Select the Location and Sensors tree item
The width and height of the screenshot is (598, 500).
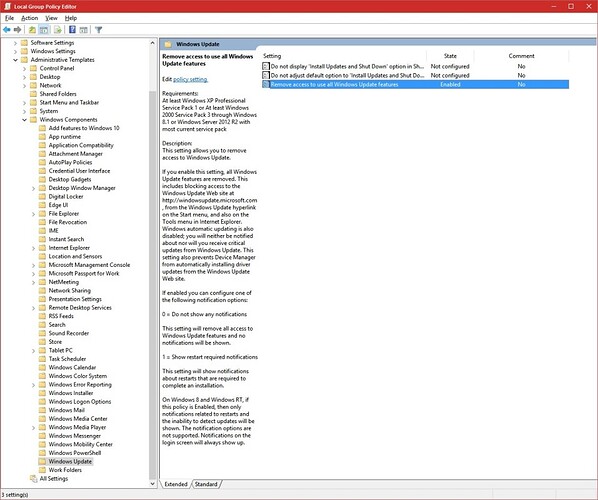(x=75, y=256)
